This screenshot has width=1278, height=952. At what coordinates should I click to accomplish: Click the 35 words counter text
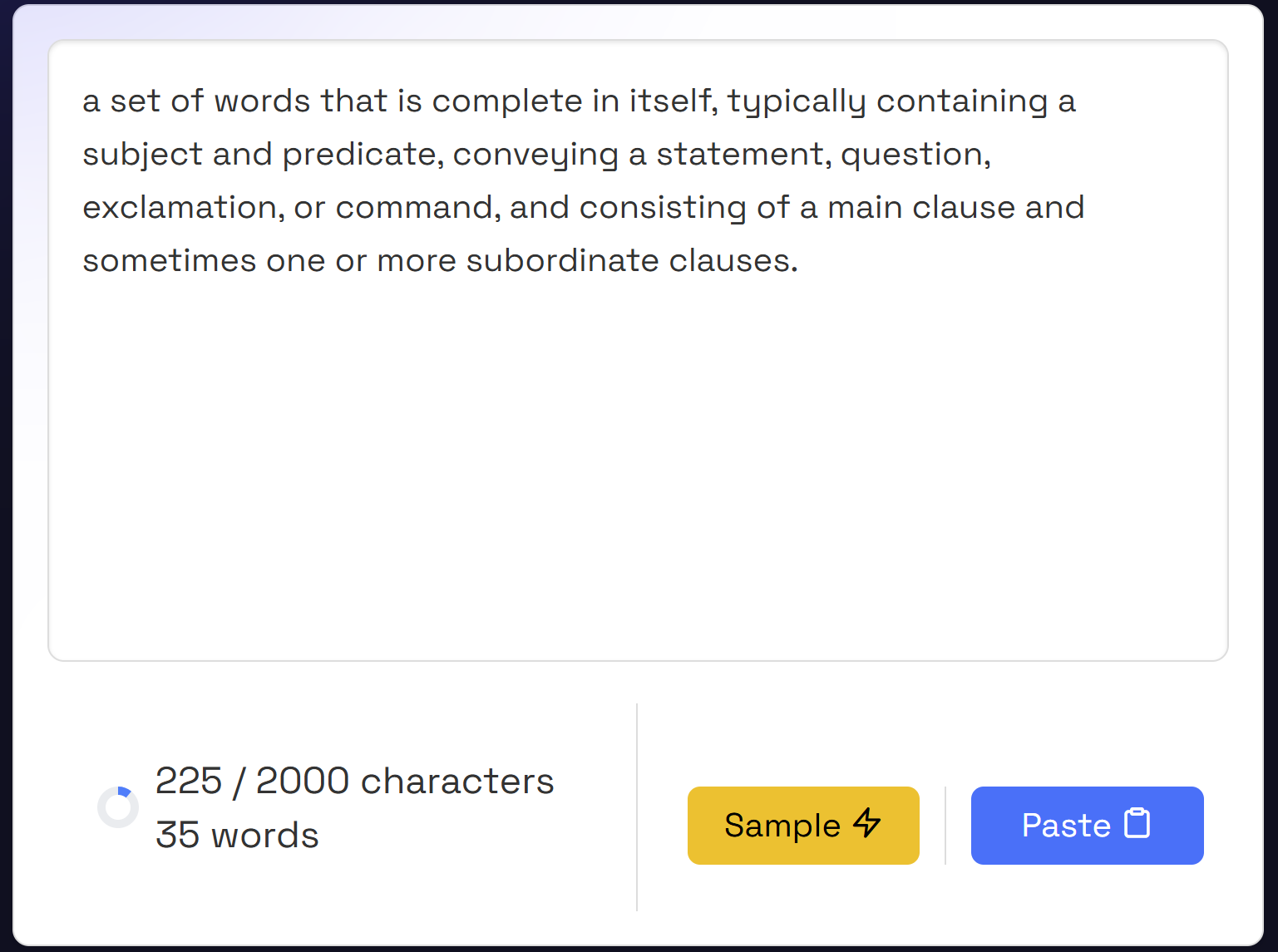pos(238,835)
